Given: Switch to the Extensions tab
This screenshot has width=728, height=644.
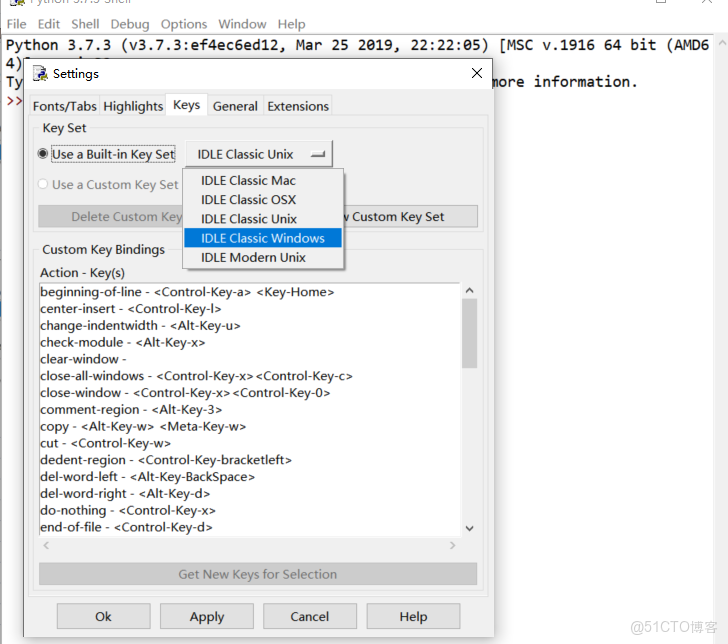Looking at the screenshot, I should [x=298, y=106].
